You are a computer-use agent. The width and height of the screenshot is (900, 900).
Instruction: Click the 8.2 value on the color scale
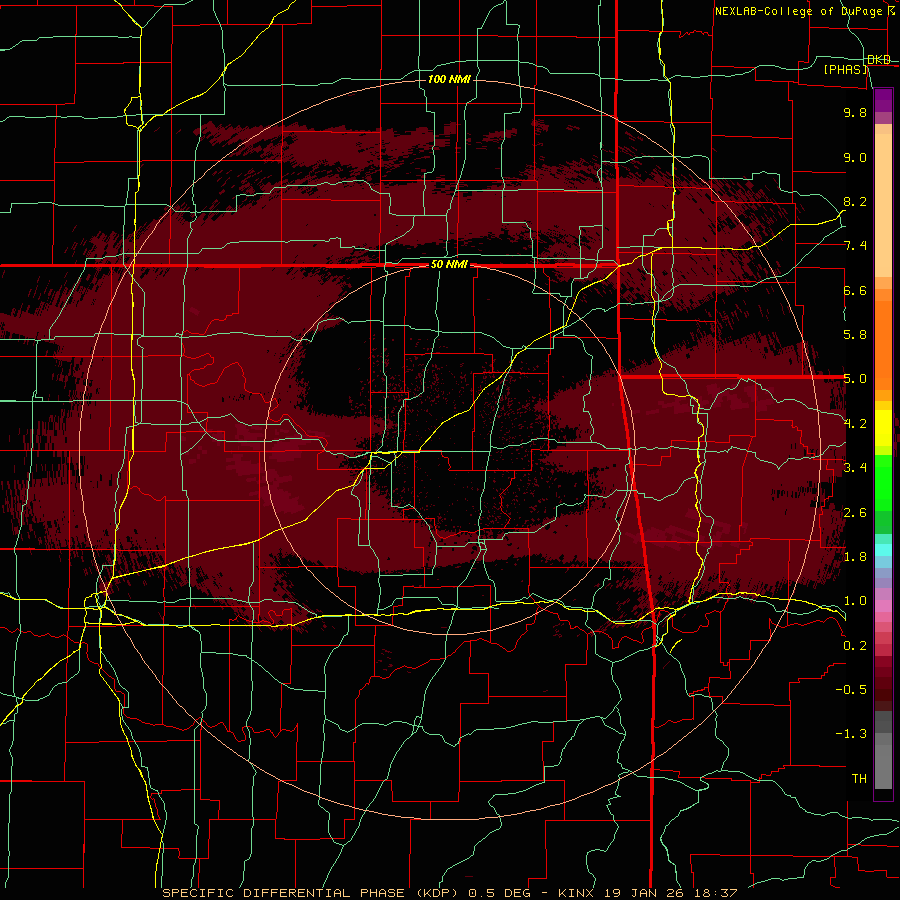click(x=855, y=201)
